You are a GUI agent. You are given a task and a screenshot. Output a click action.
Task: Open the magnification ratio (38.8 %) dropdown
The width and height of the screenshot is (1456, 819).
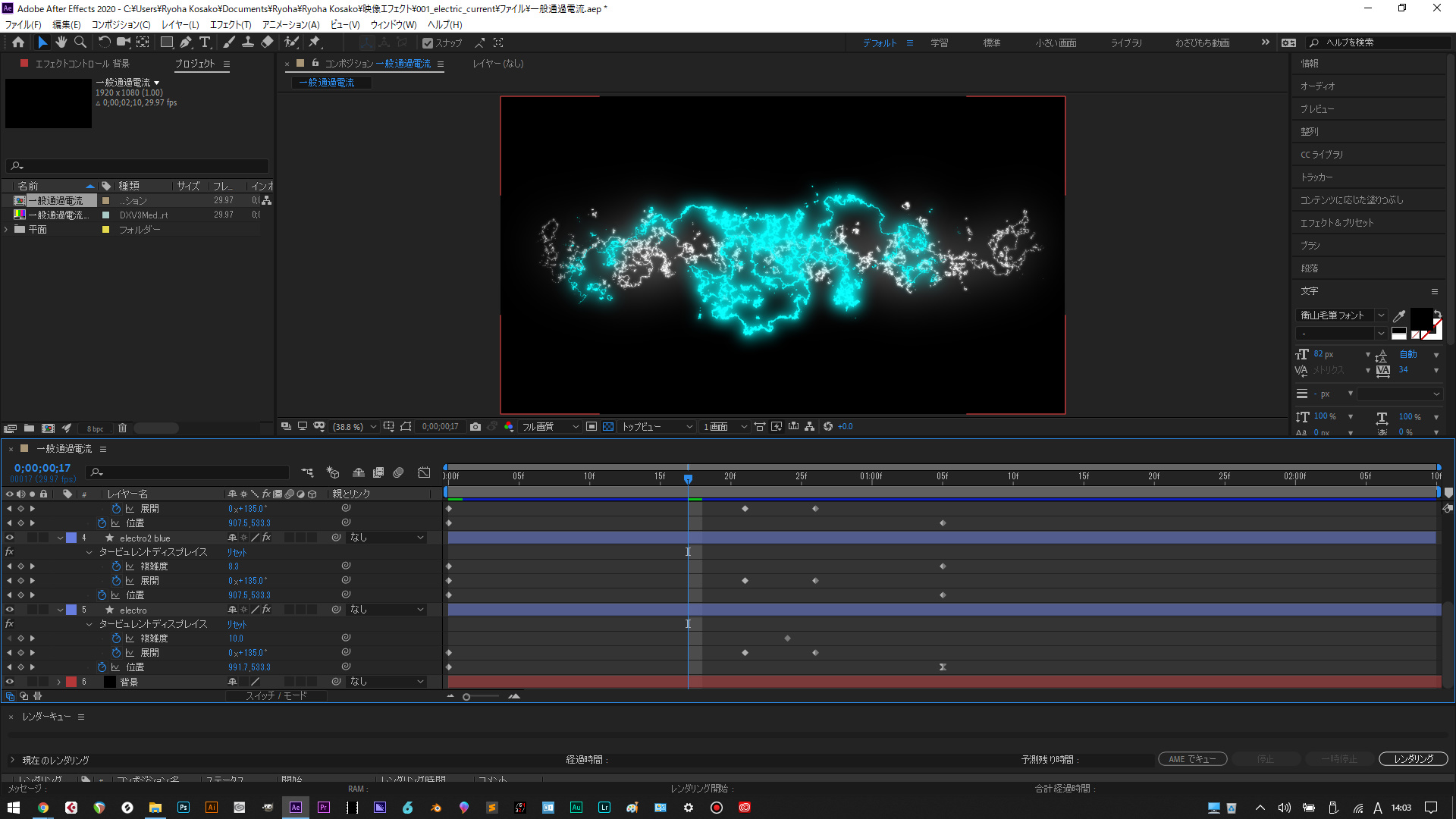click(x=354, y=427)
